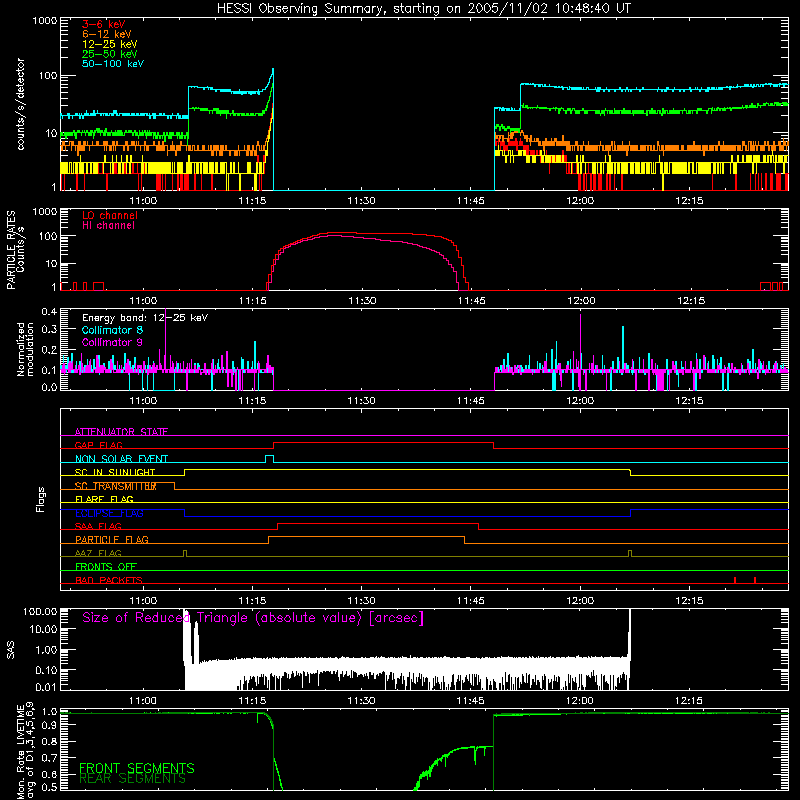Click the Flags vertical axis label
Screen dimensions: 800x800
click(41, 499)
